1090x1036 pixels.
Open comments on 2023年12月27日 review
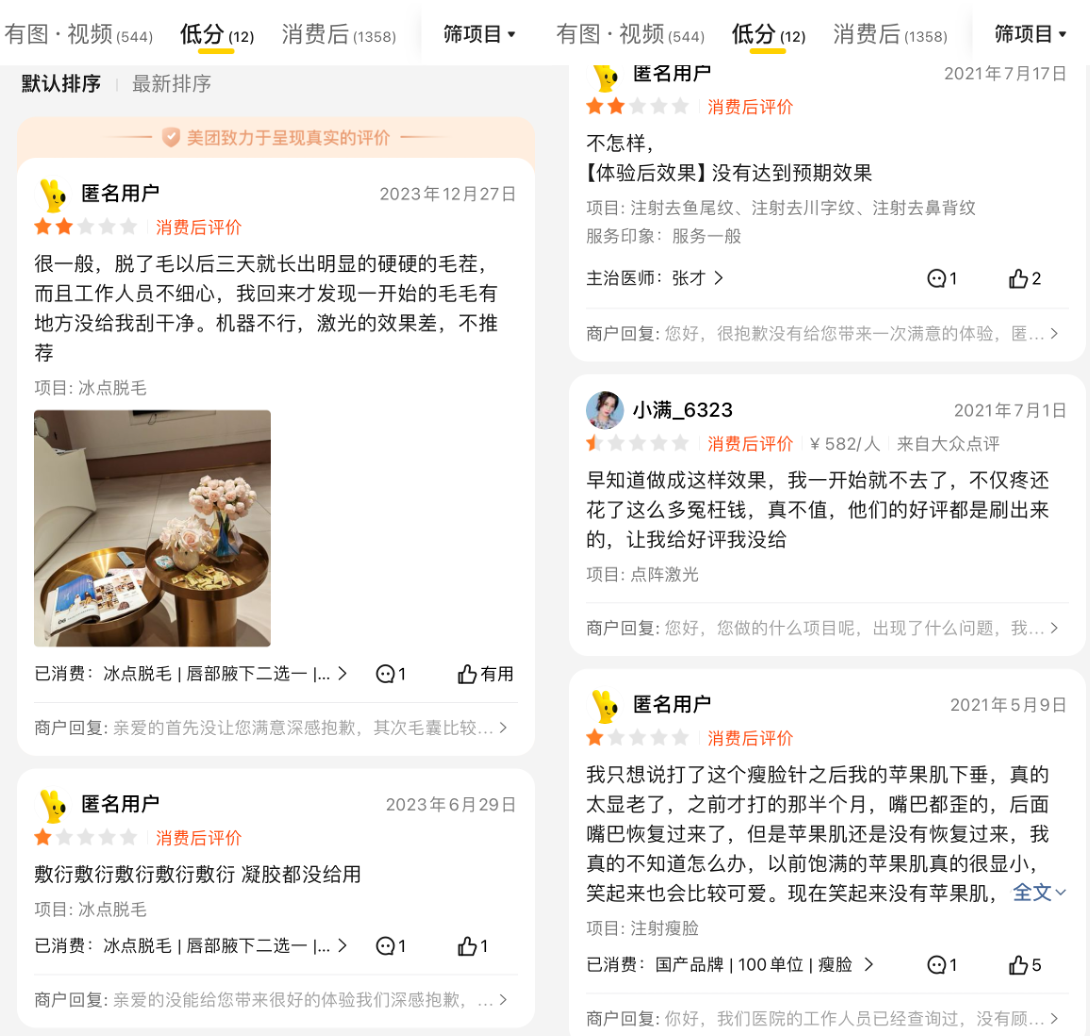pos(391,674)
